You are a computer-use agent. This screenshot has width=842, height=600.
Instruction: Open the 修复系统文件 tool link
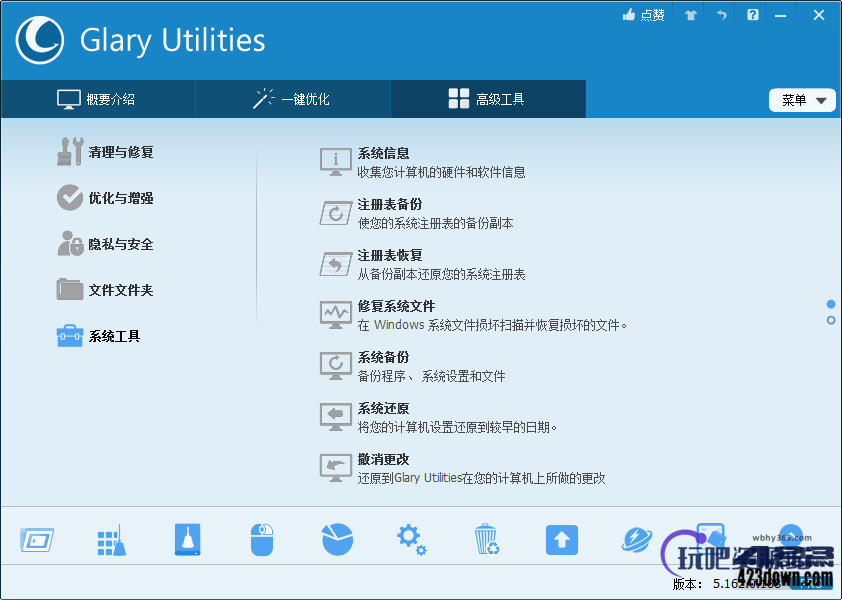(x=396, y=306)
